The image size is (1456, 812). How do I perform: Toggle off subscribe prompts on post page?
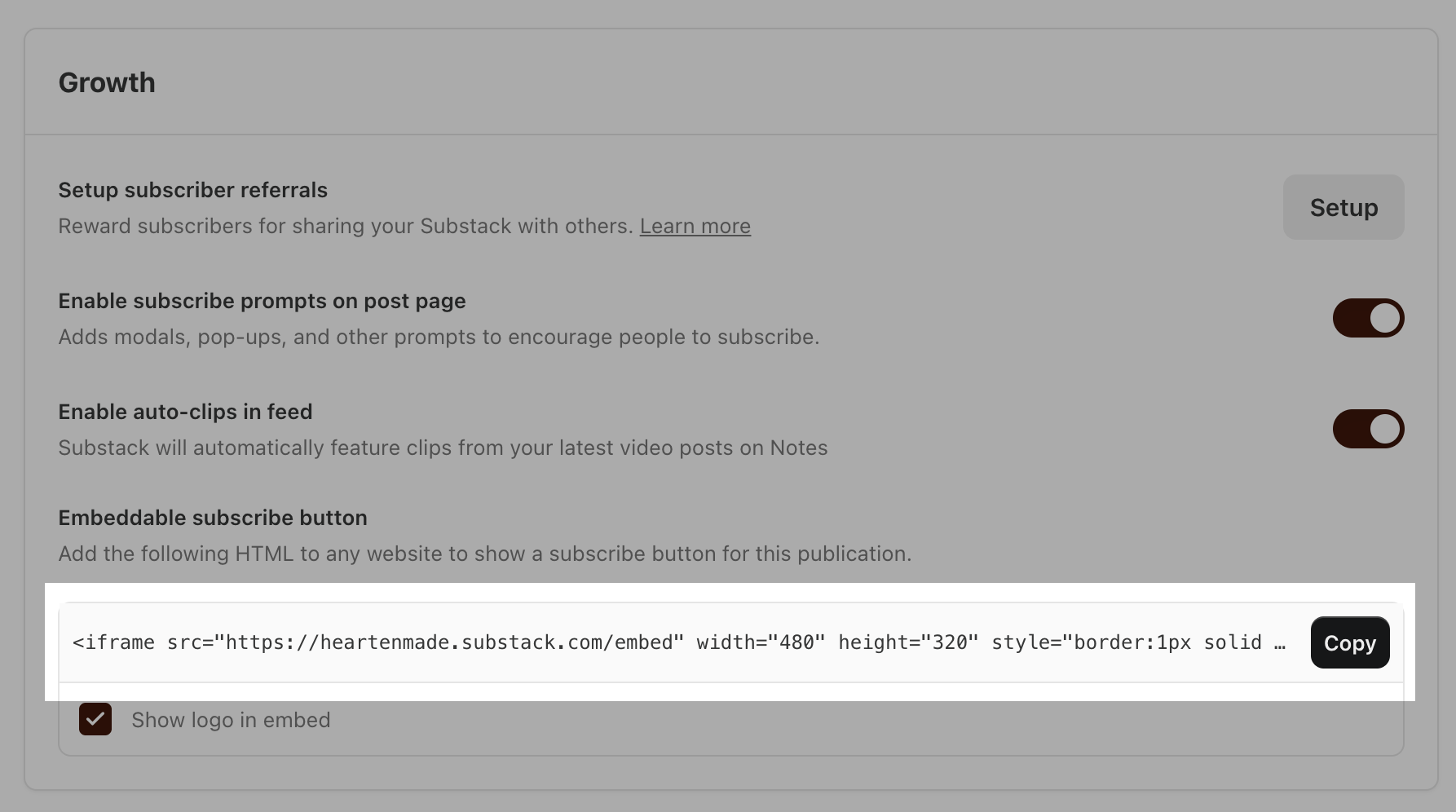click(x=1368, y=318)
